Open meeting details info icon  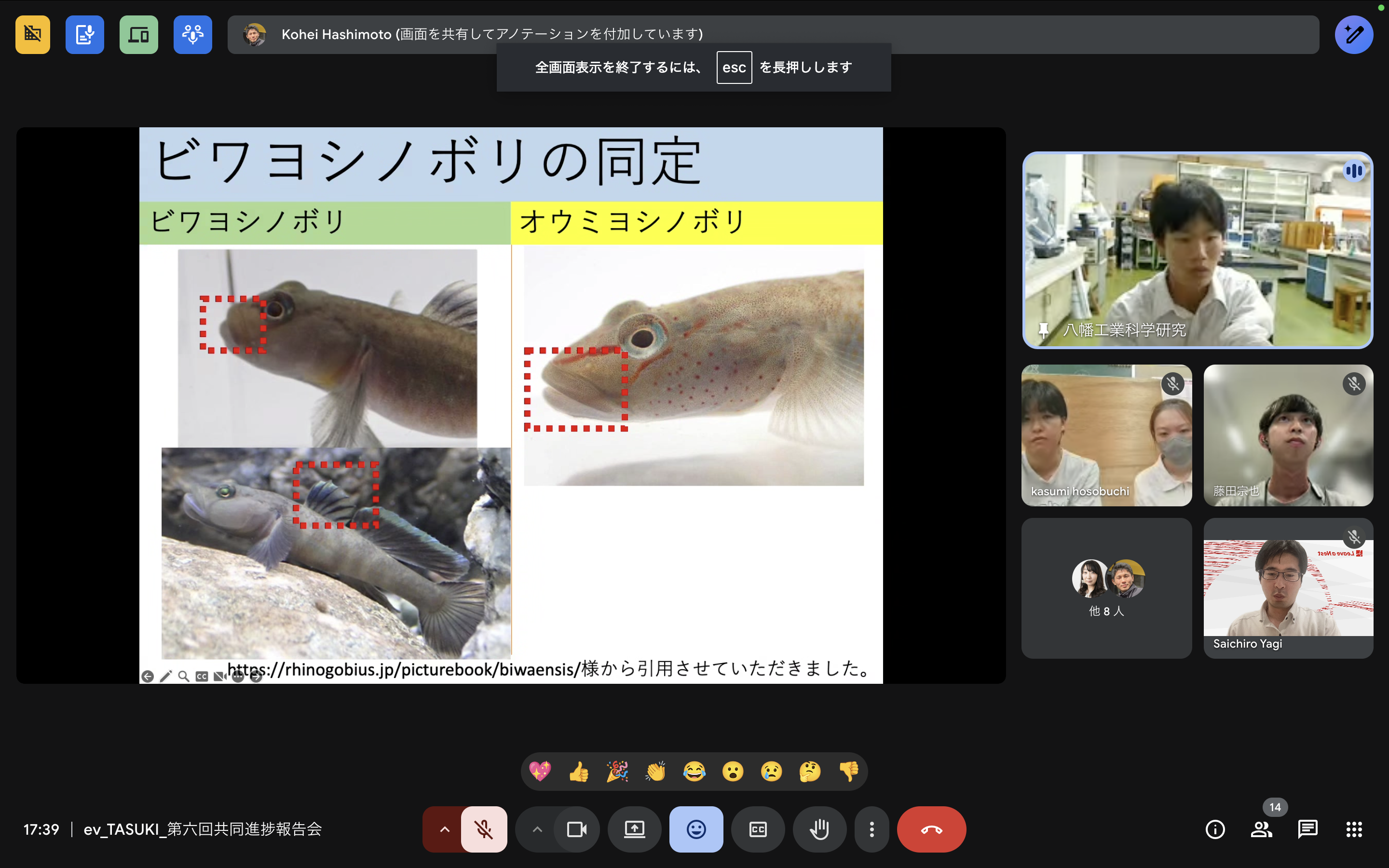[1214, 829]
